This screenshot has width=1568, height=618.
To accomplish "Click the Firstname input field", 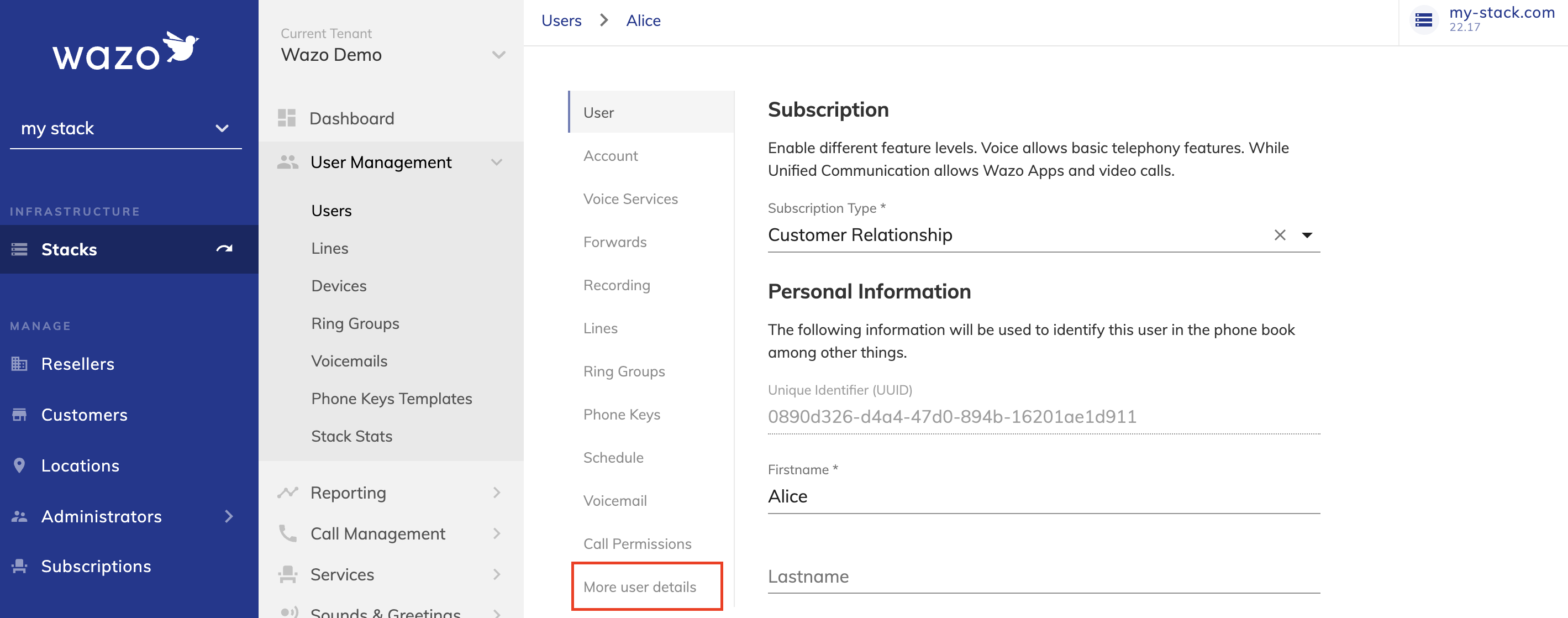I will [x=1043, y=496].
